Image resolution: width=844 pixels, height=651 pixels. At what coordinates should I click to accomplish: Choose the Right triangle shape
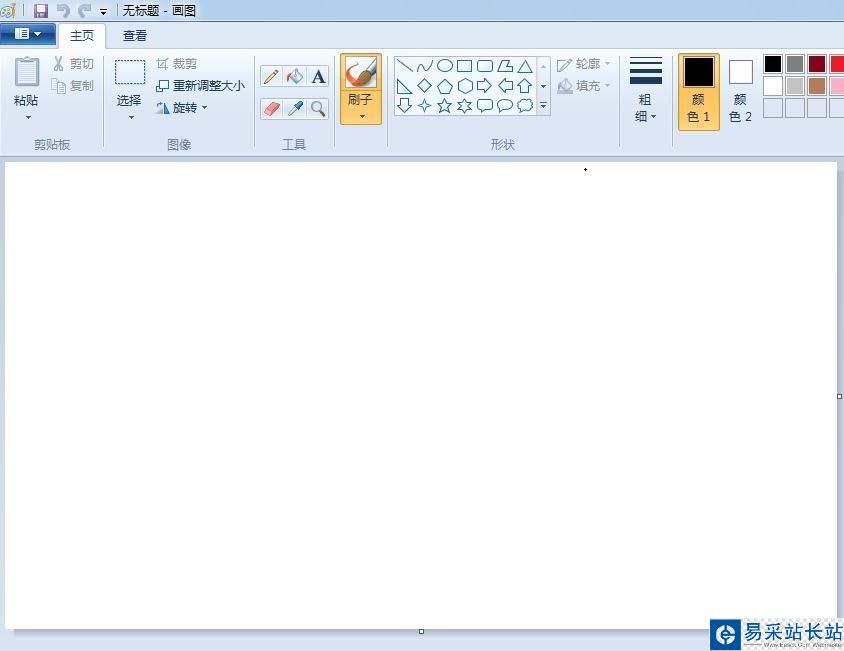[x=404, y=86]
